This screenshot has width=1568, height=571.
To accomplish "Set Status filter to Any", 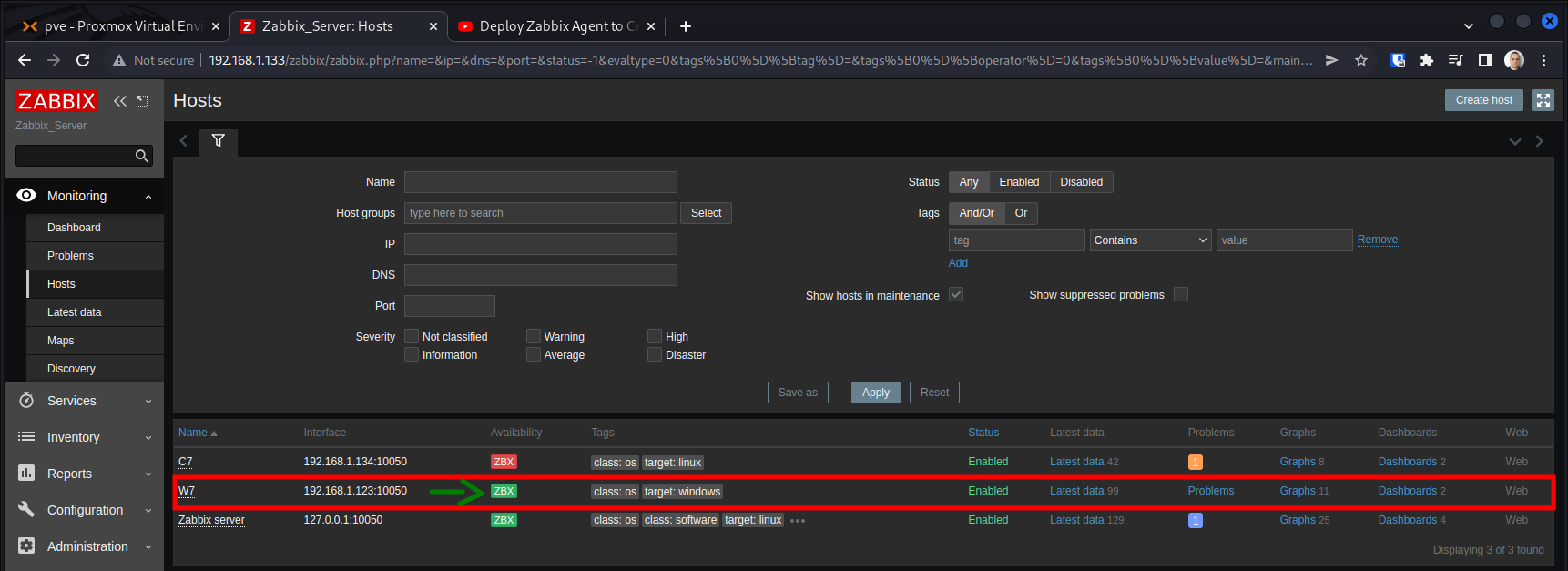I will (x=969, y=182).
